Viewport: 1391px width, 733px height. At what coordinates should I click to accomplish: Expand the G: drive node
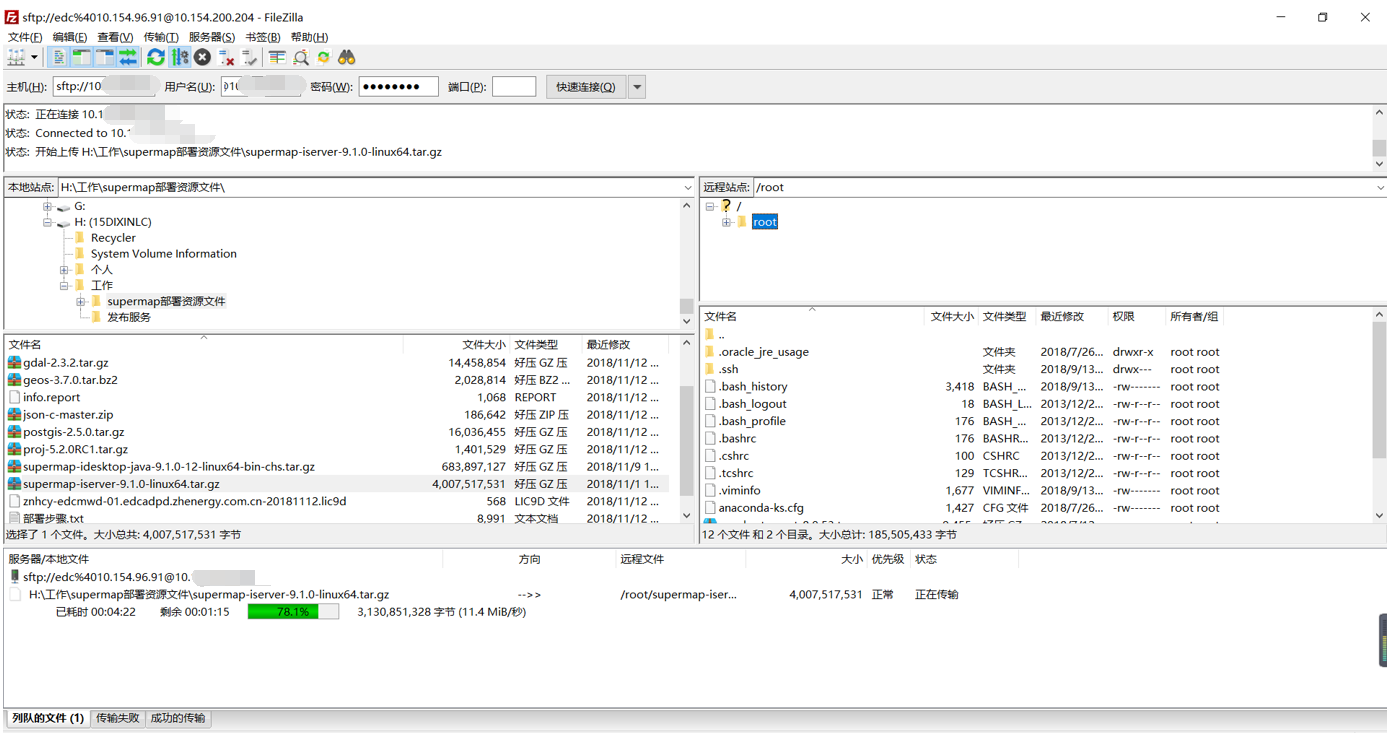47,207
